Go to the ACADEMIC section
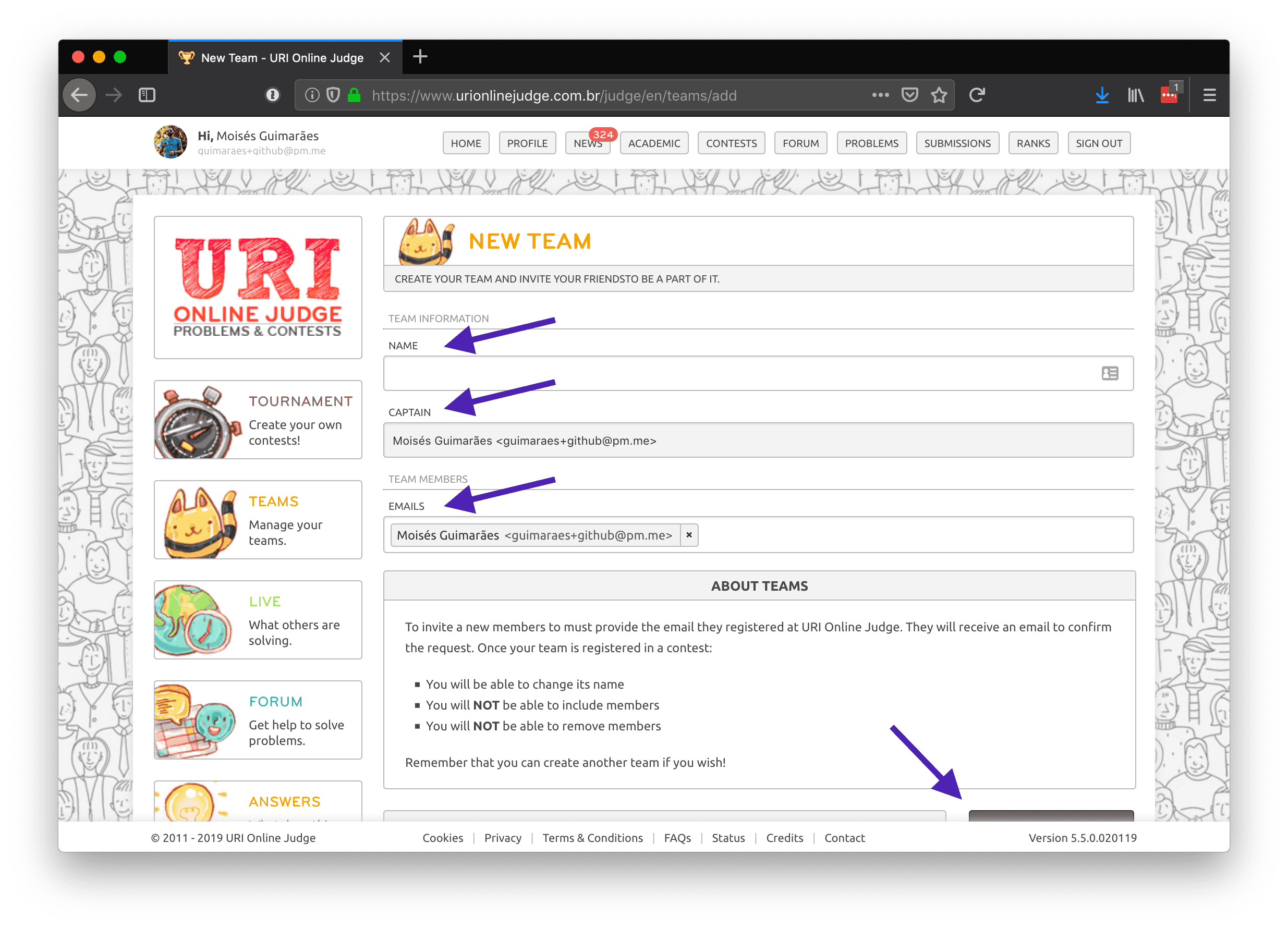1288x929 pixels. click(x=654, y=143)
